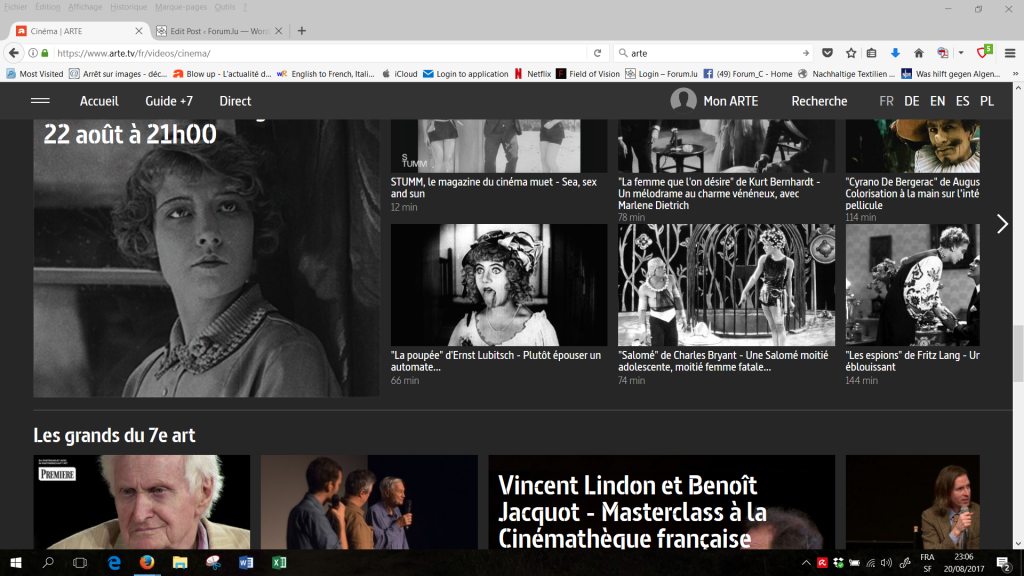Reload the current page
Image resolution: width=1024 pixels, height=576 pixels.
[x=597, y=53]
